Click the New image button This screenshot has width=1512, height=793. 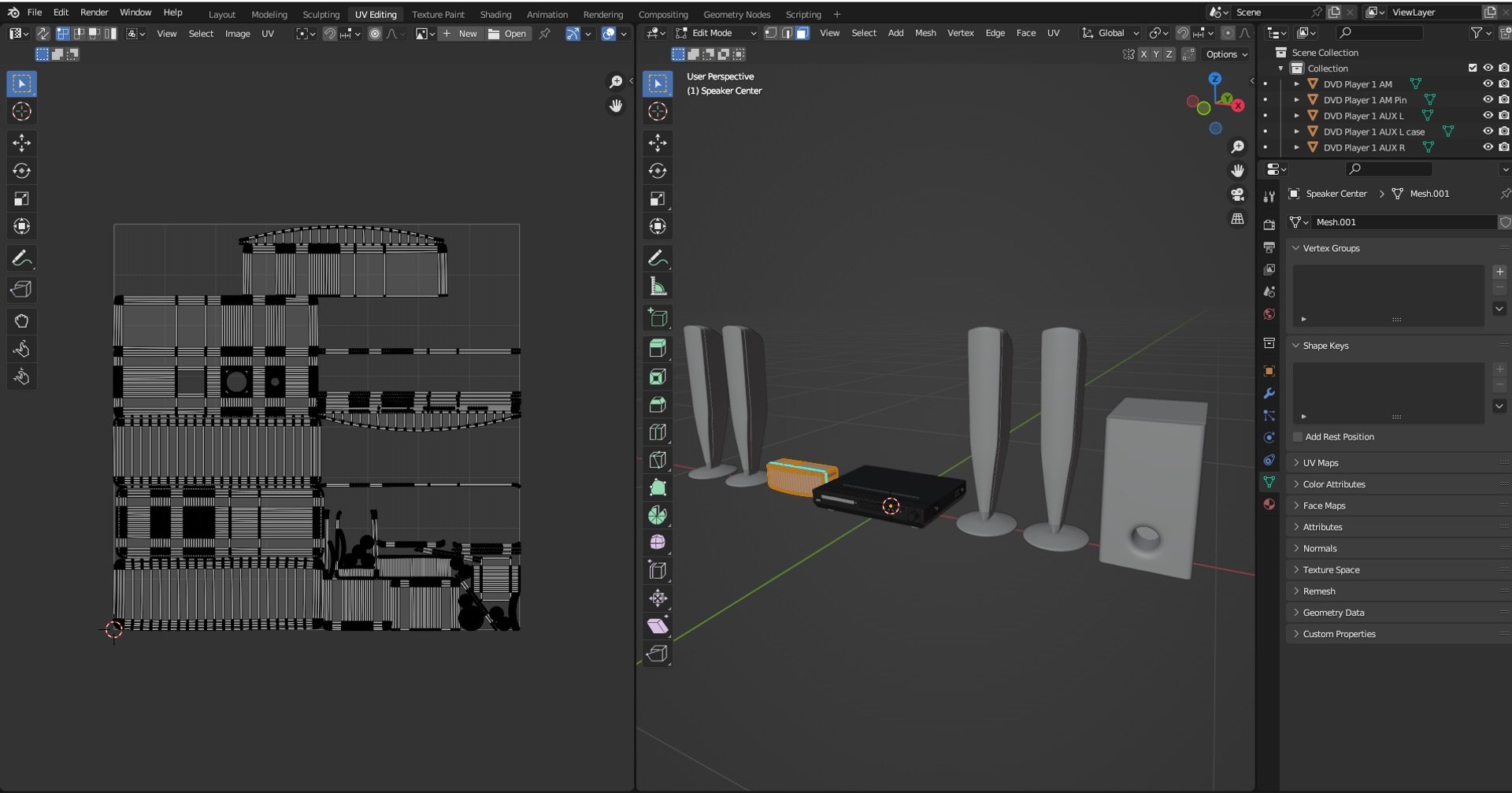pyautogui.click(x=461, y=34)
